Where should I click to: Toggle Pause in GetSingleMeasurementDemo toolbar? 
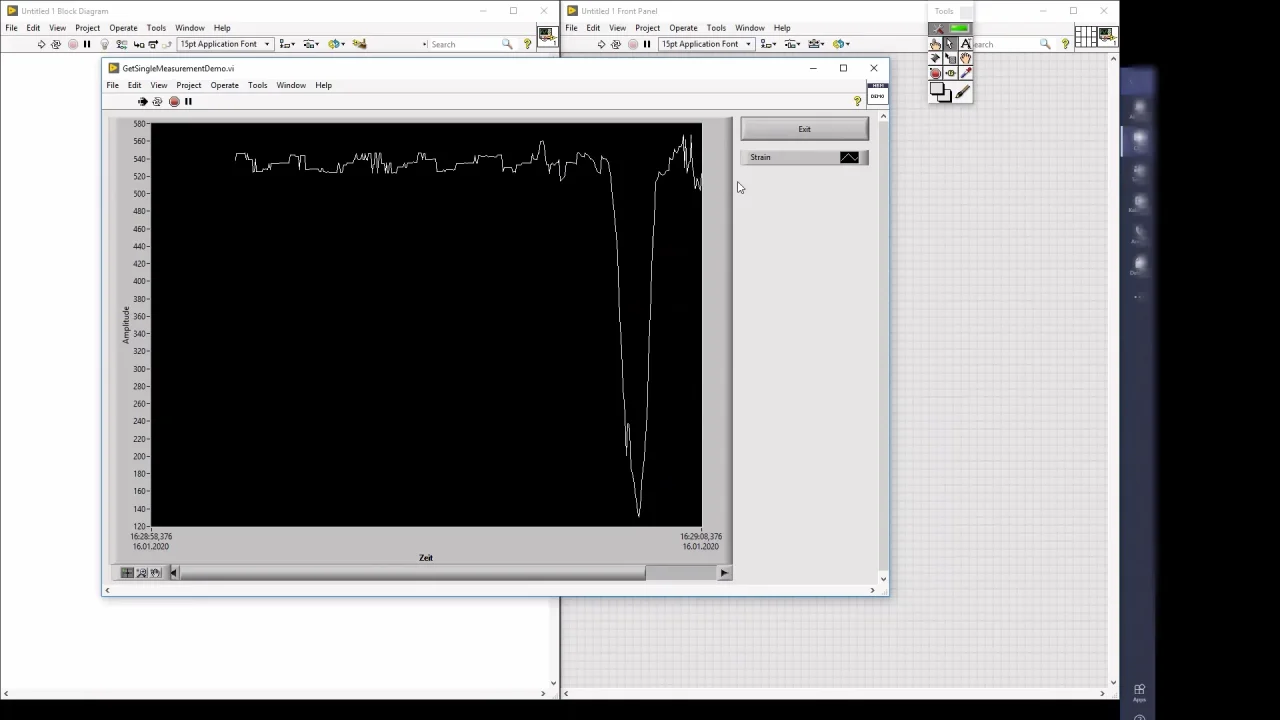click(188, 101)
